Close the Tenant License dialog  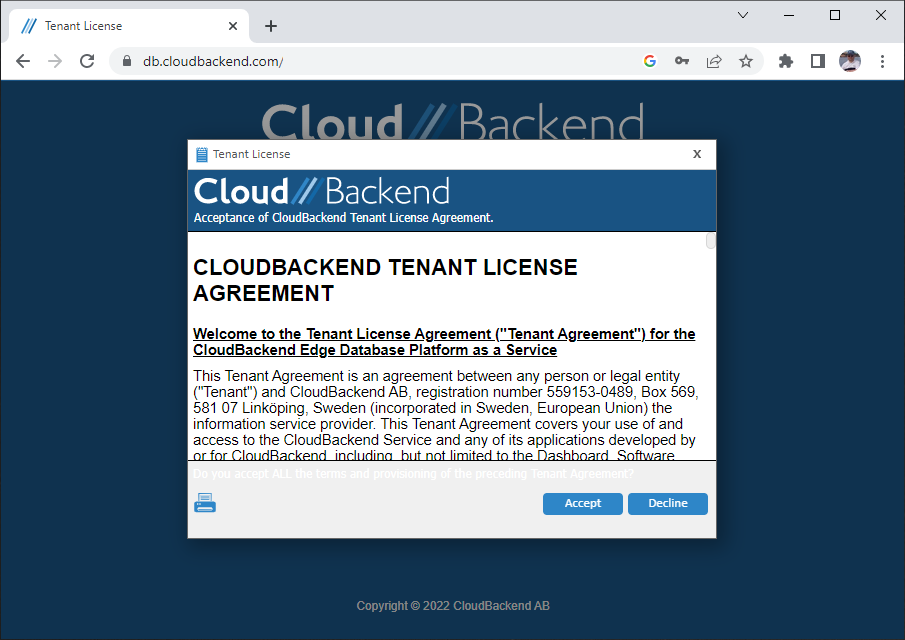coord(697,154)
